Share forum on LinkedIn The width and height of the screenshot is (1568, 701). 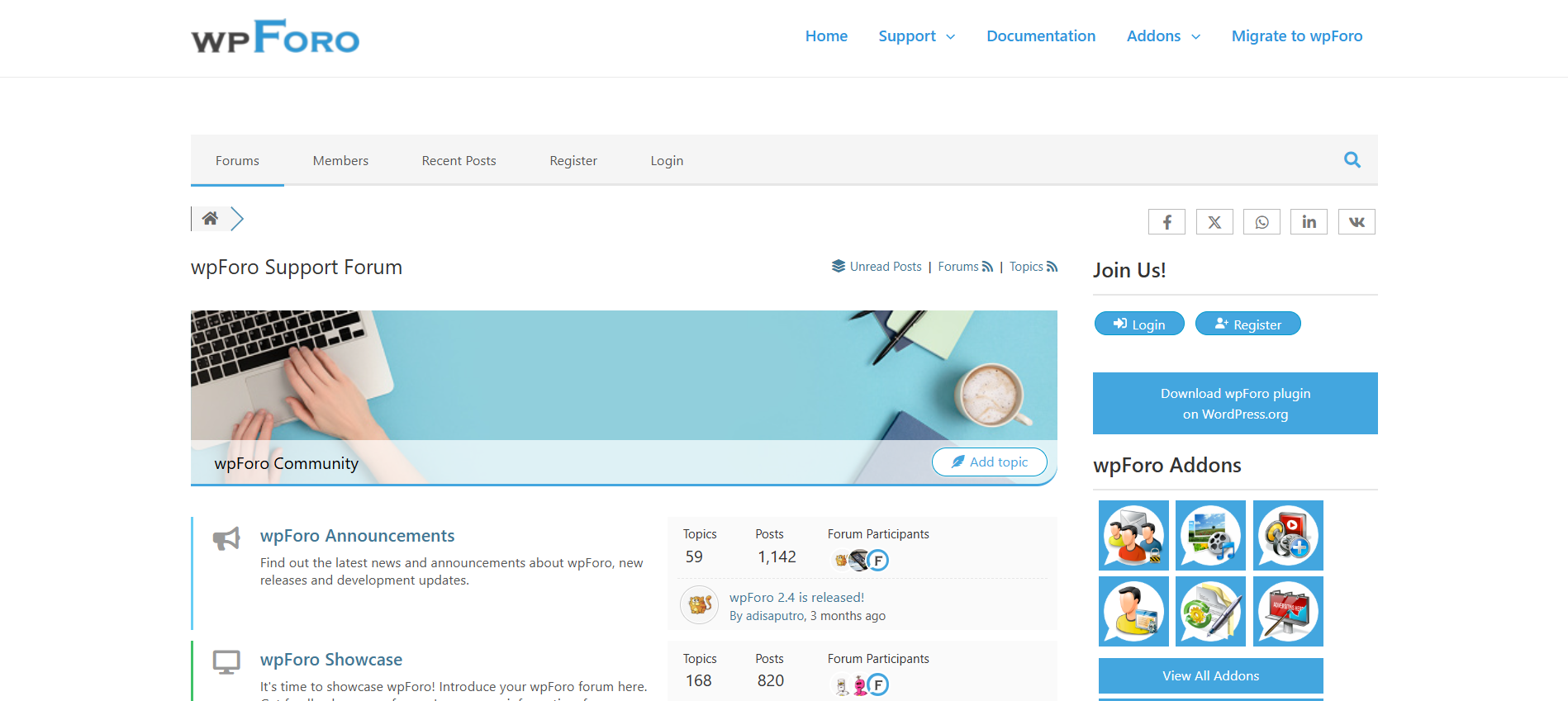(x=1309, y=221)
